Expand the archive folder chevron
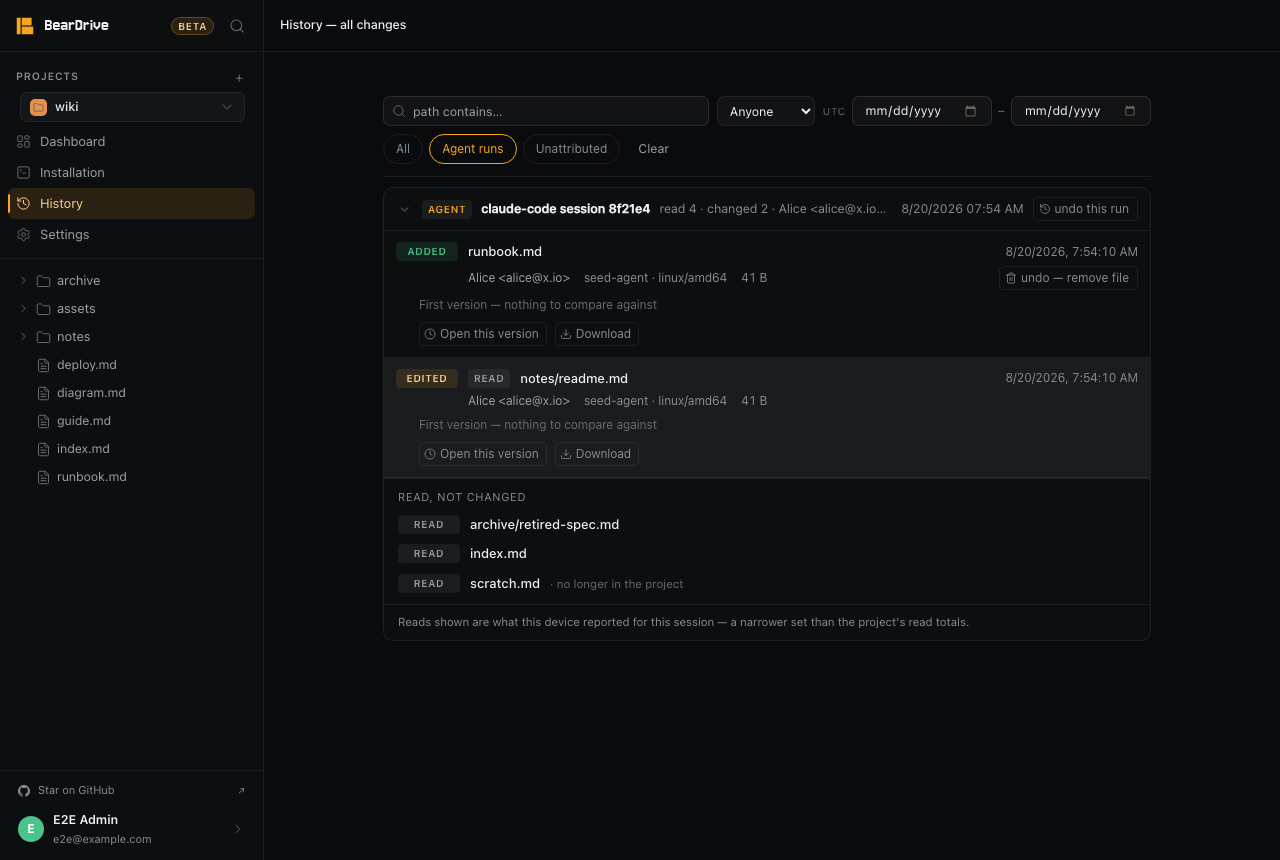 pyautogui.click(x=23, y=281)
